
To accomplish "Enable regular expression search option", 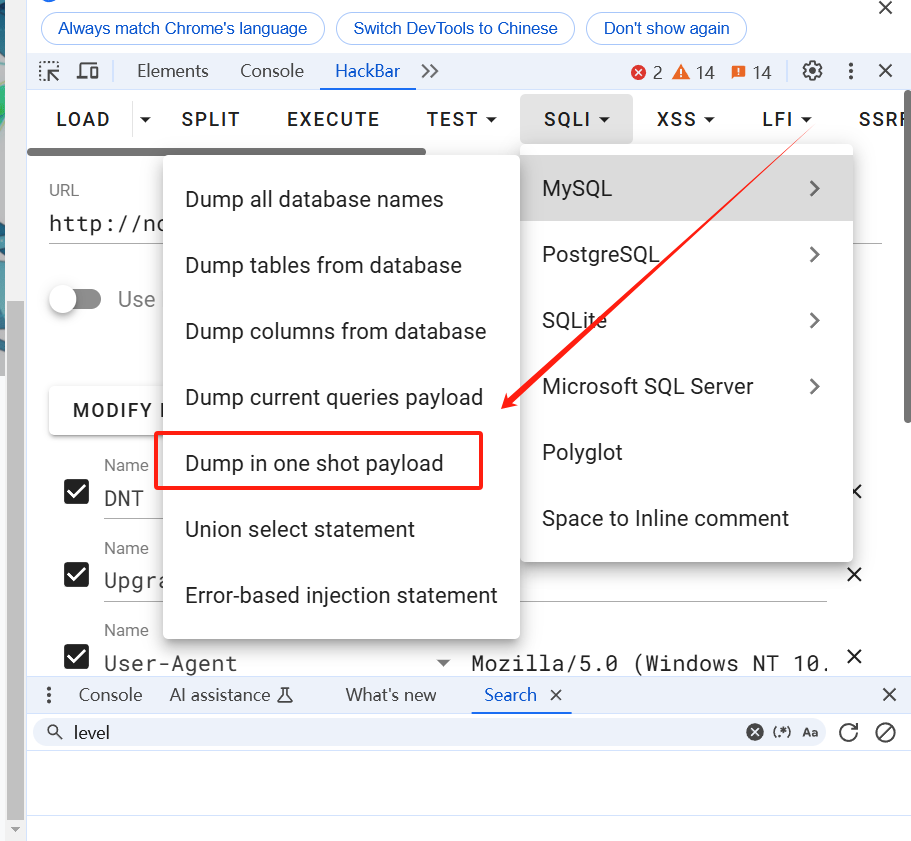I will pos(782,732).
